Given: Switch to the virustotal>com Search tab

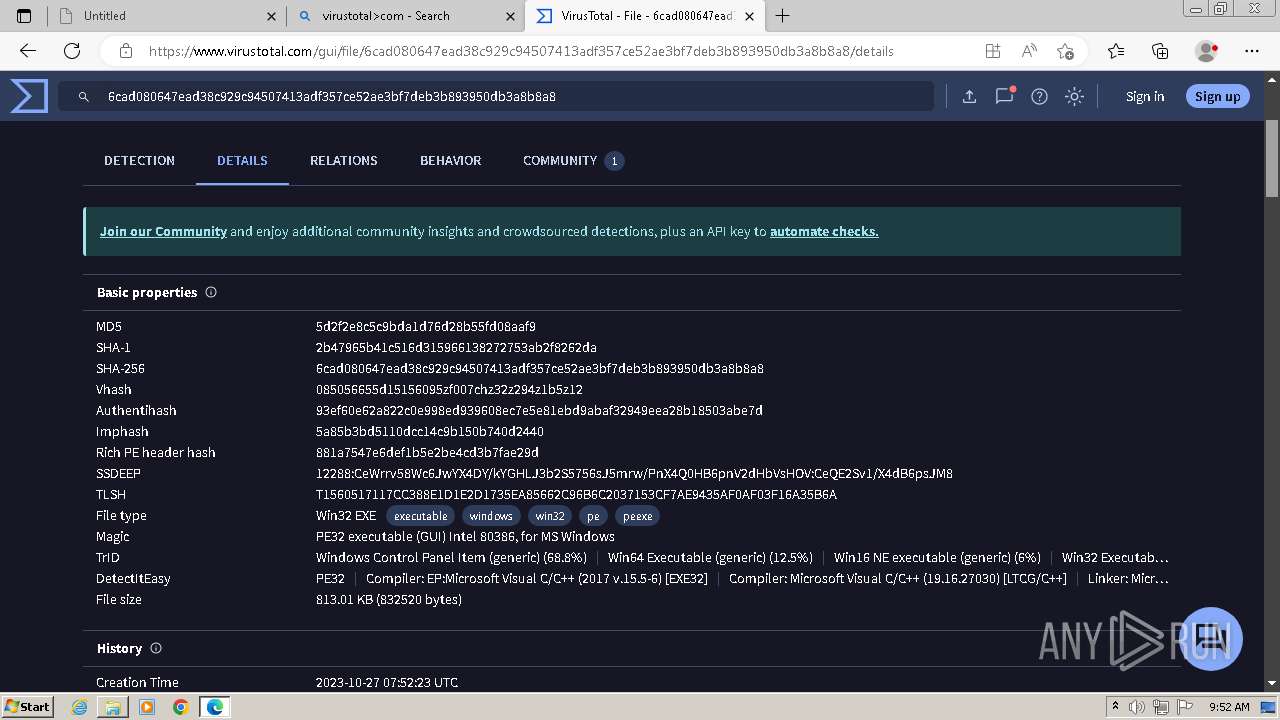Looking at the screenshot, I should click(406, 16).
